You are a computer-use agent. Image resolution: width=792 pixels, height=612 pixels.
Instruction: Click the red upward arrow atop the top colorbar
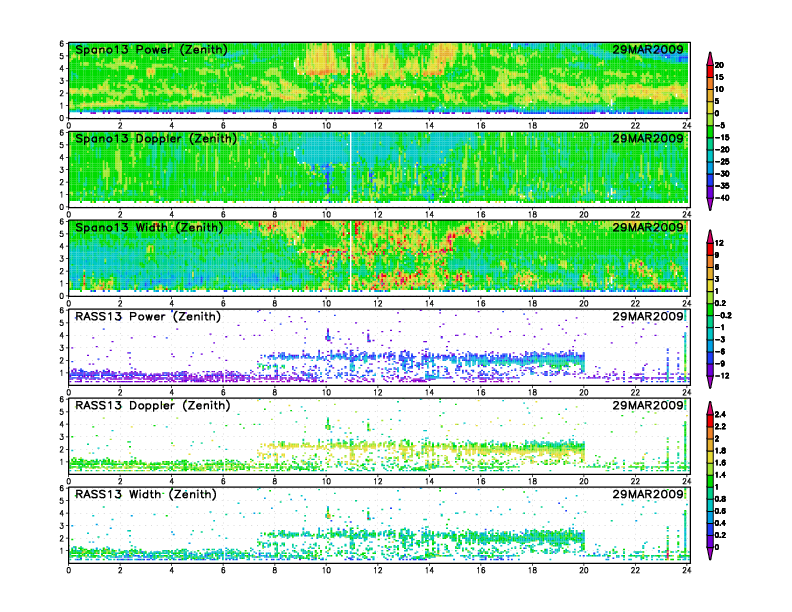[x=710, y=53]
